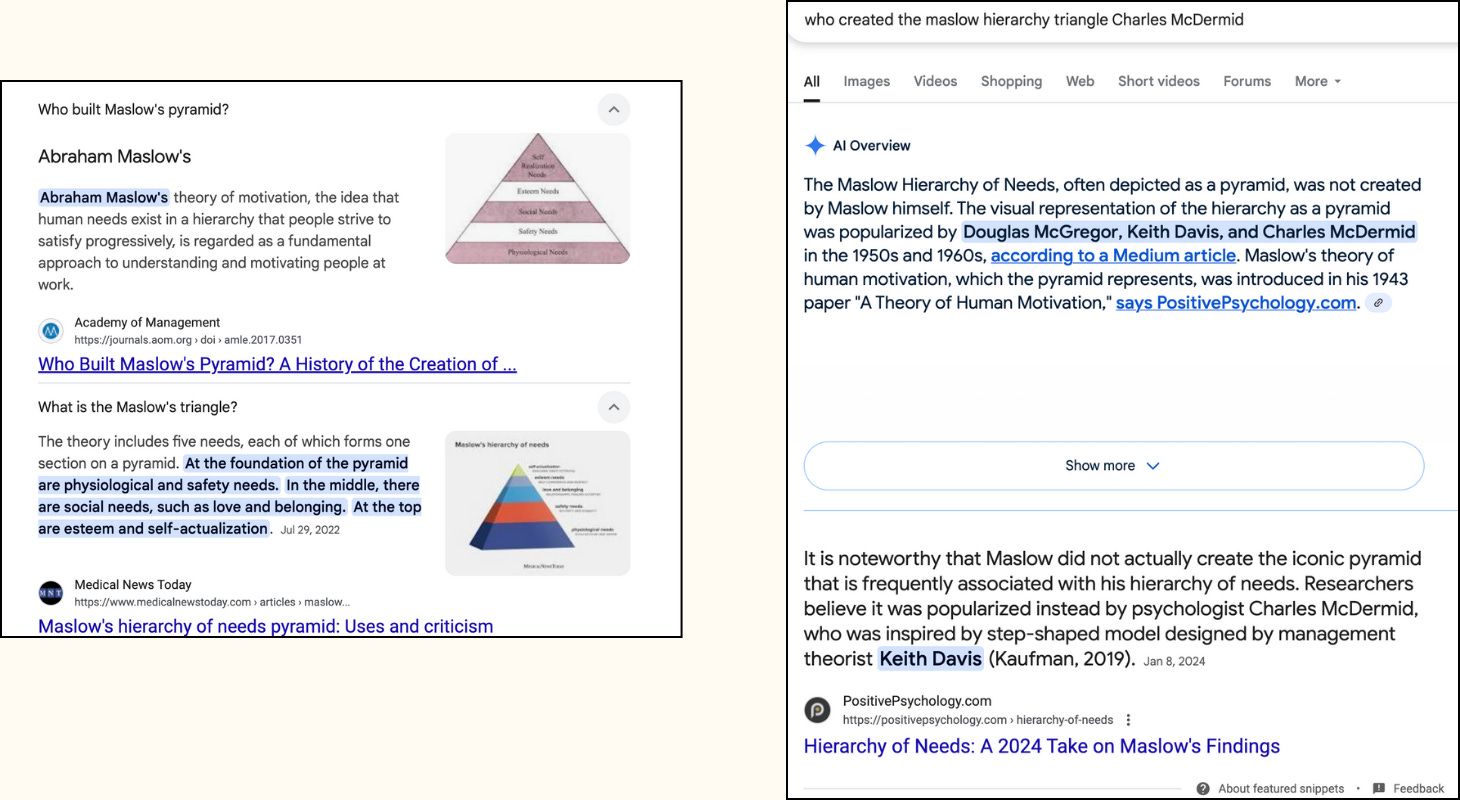The width and height of the screenshot is (1460, 800).
Task: Click the AI Overview sparkle icon
Action: click(815, 146)
